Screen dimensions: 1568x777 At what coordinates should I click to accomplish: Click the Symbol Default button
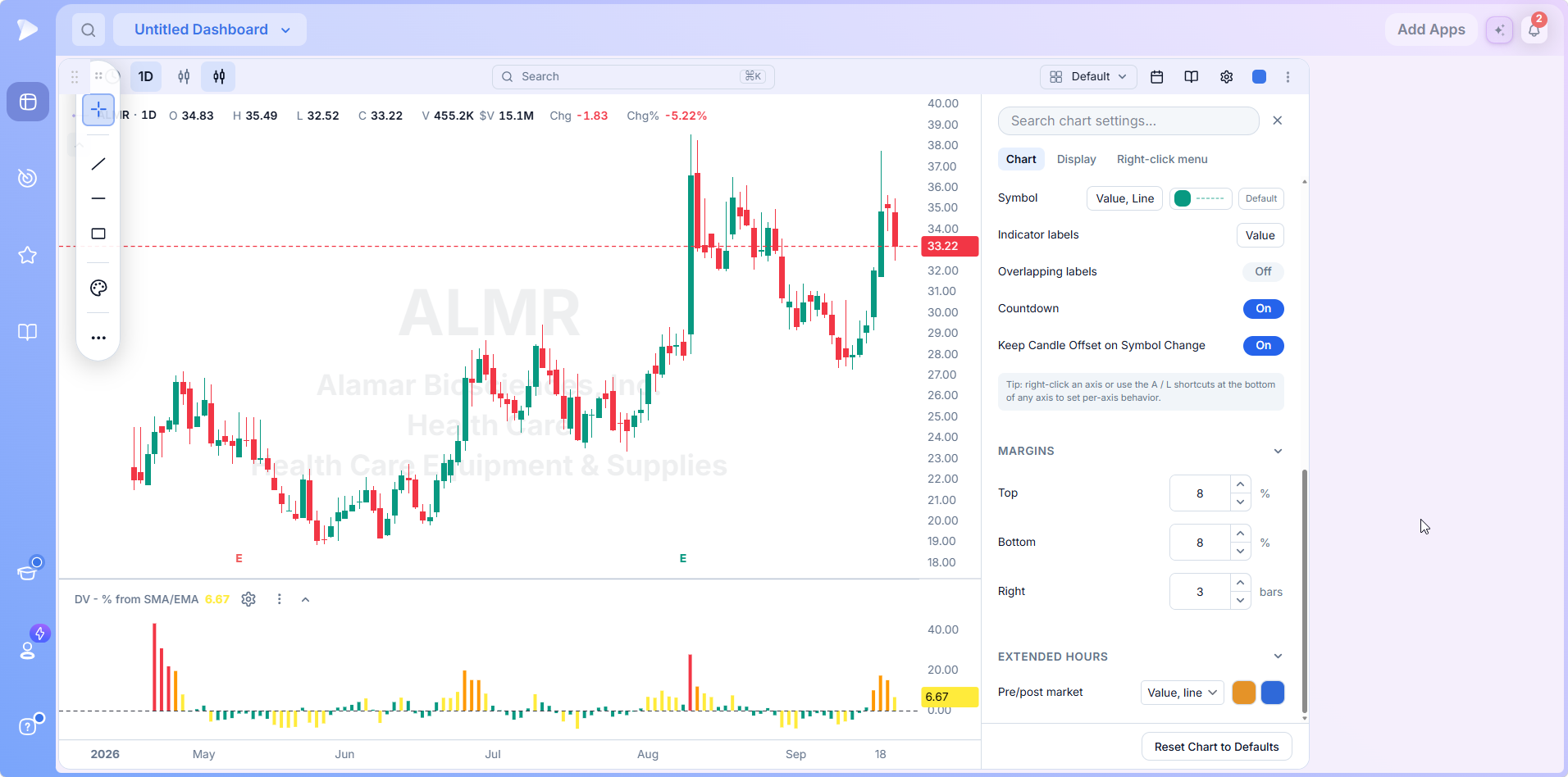[1260, 198]
